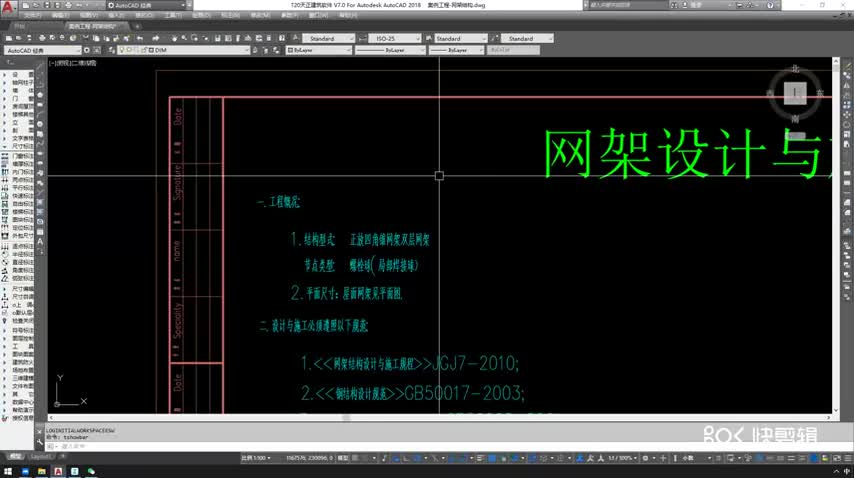
Task: Click the 东 compass label on ViewCube
Action: coord(820,93)
